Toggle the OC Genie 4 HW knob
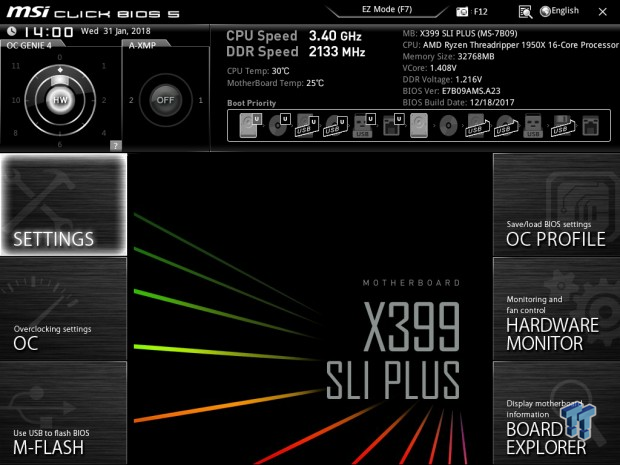This screenshot has height=465, width=620. click(x=60, y=100)
